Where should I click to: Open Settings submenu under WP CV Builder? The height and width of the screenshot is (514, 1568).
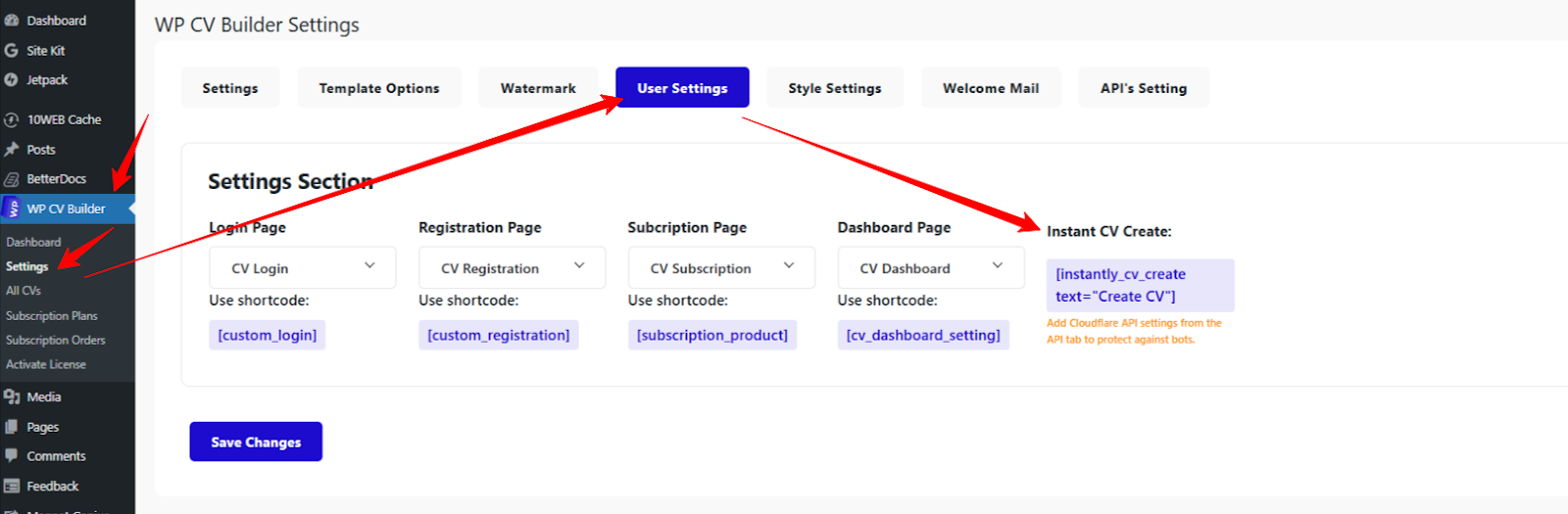point(26,266)
